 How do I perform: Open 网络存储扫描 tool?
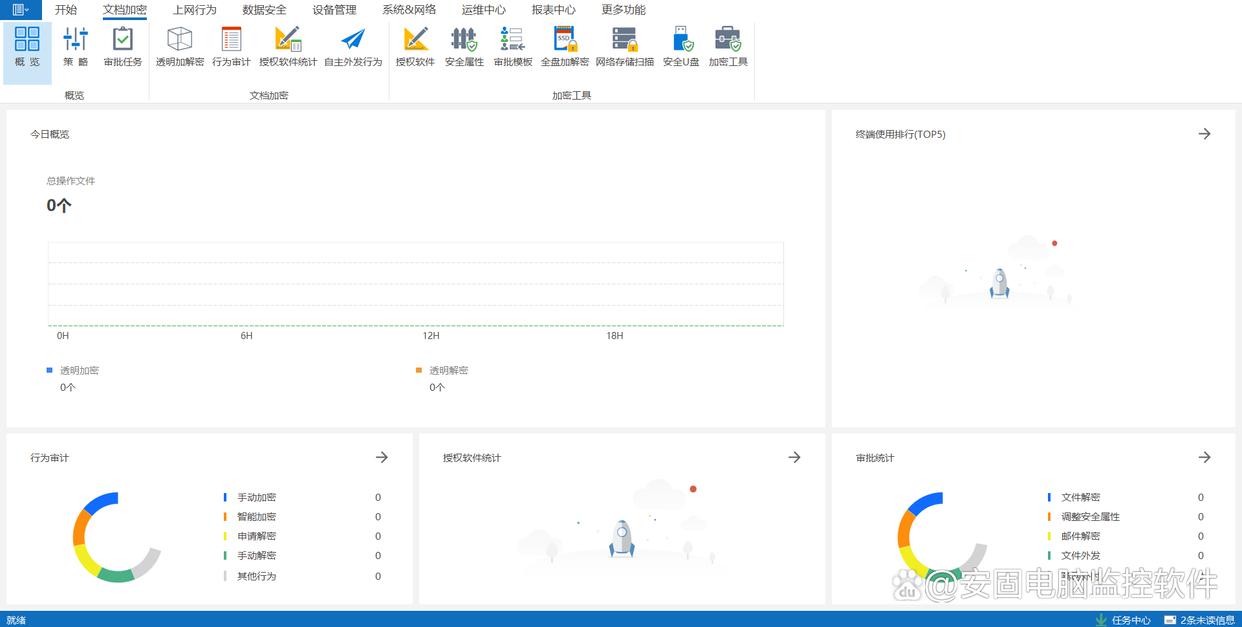(625, 47)
